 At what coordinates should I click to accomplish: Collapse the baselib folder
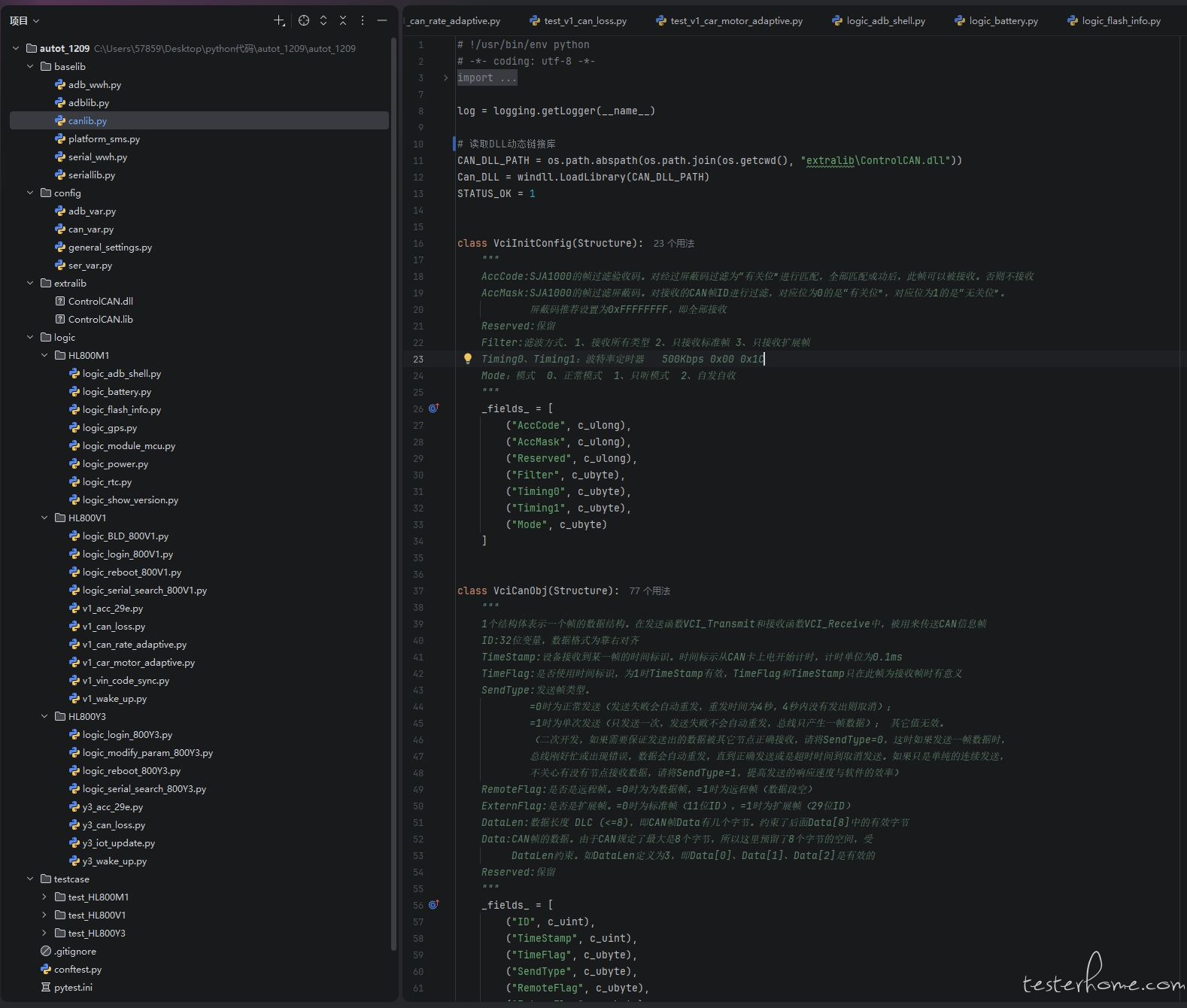click(x=30, y=66)
